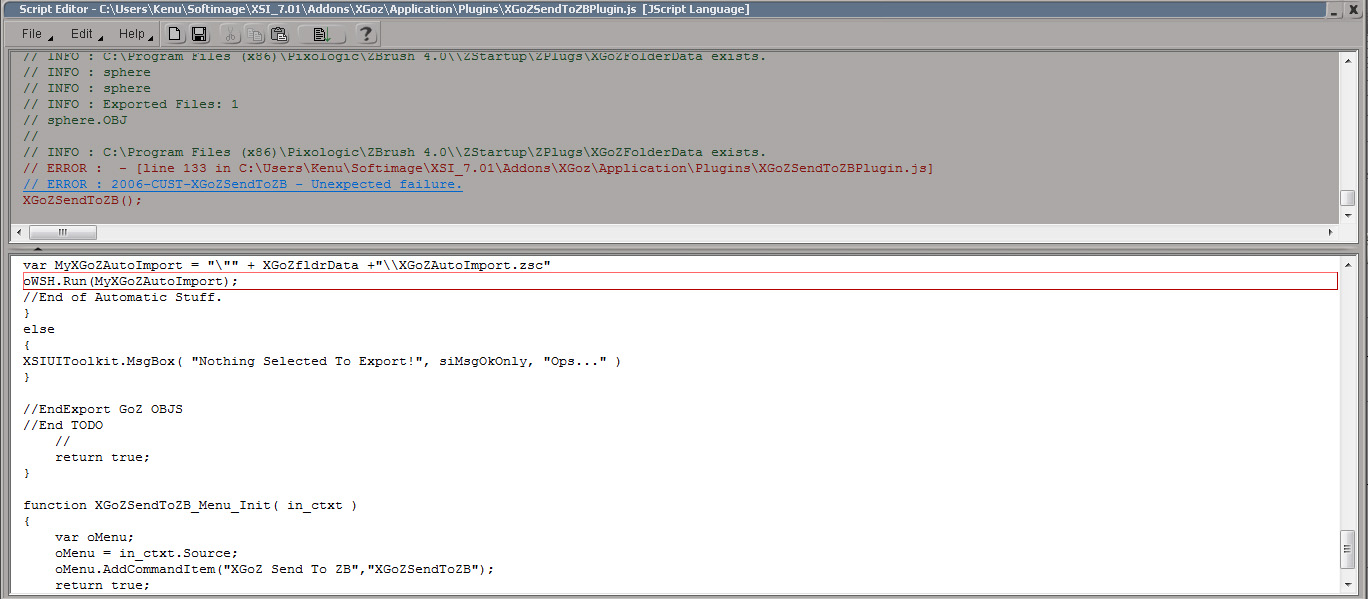Collapse the history pane with splitter arrow
The width and height of the screenshot is (1368, 599).
(37, 248)
